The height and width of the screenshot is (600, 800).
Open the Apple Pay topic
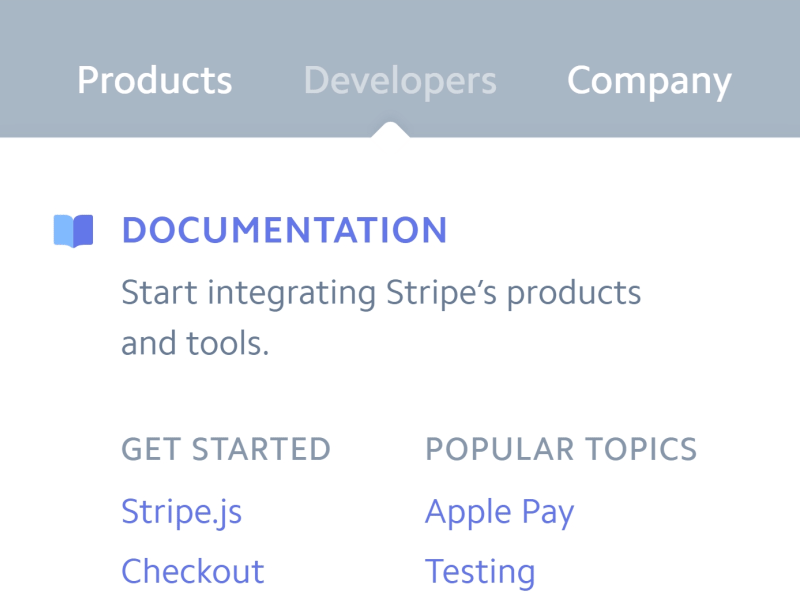(499, 512)
